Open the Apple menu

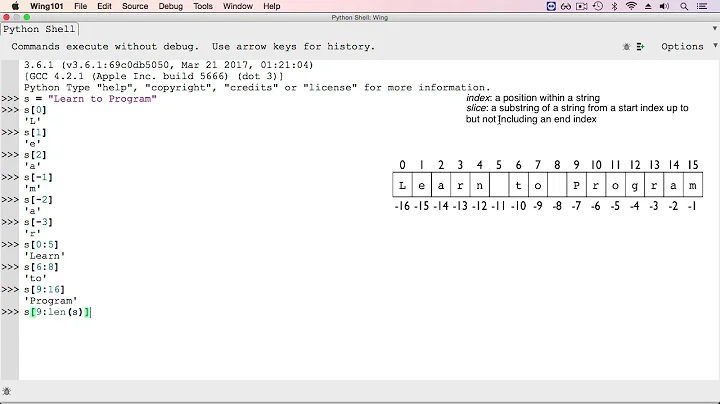click(x=15, y=6)
